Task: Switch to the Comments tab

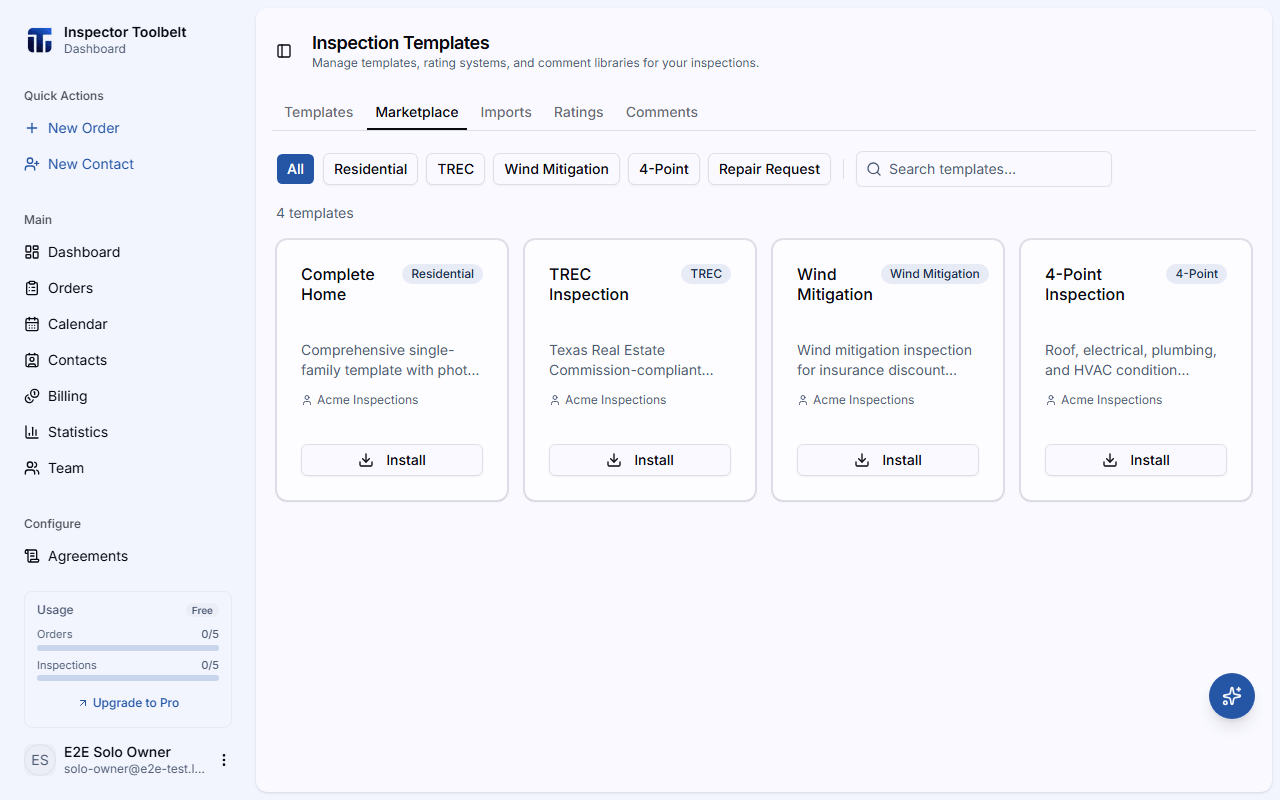Action: point(662,112)
